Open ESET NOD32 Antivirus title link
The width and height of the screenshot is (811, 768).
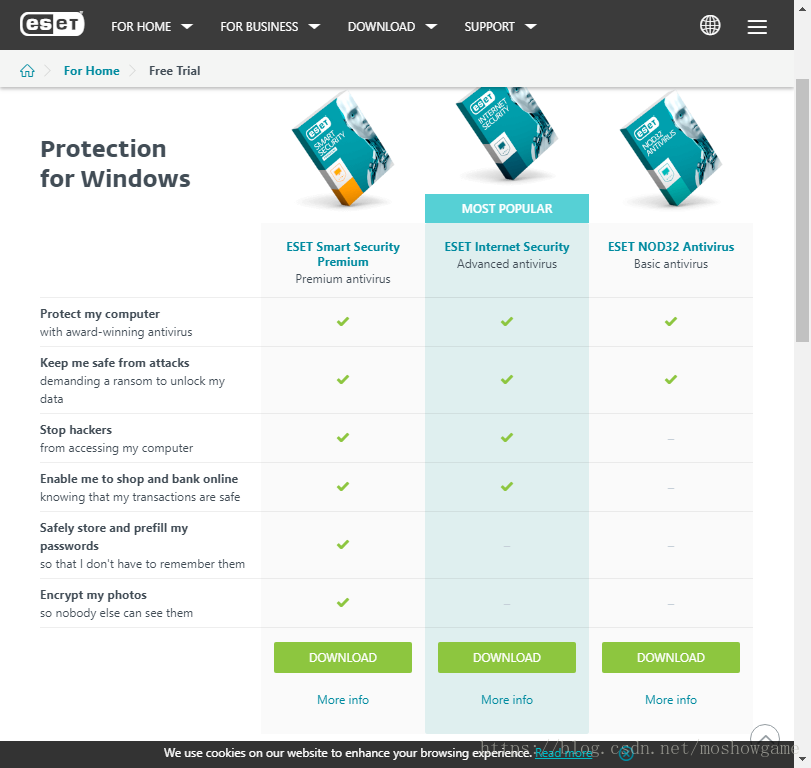[671, 247]
